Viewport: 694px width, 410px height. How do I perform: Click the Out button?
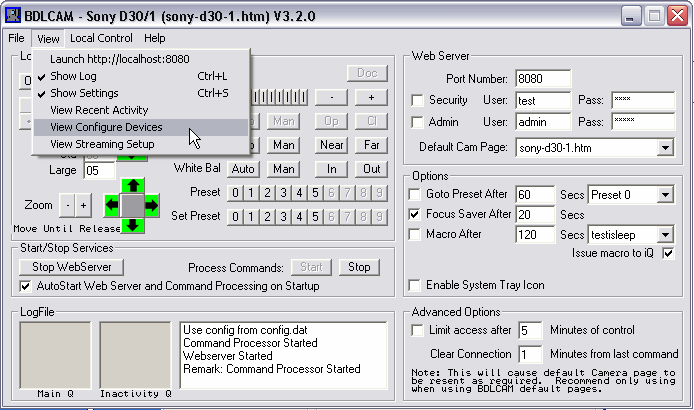click(371, 169)
